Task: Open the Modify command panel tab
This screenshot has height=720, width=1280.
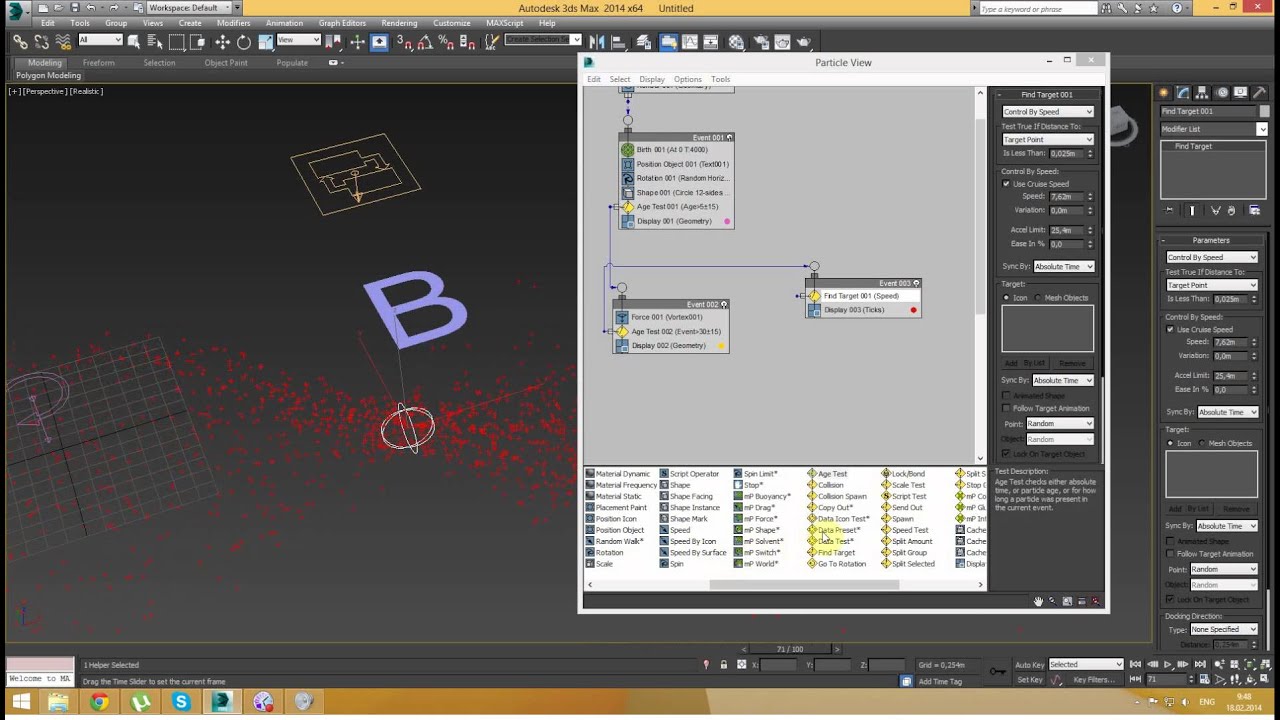Action: [x=1184, y=93]
